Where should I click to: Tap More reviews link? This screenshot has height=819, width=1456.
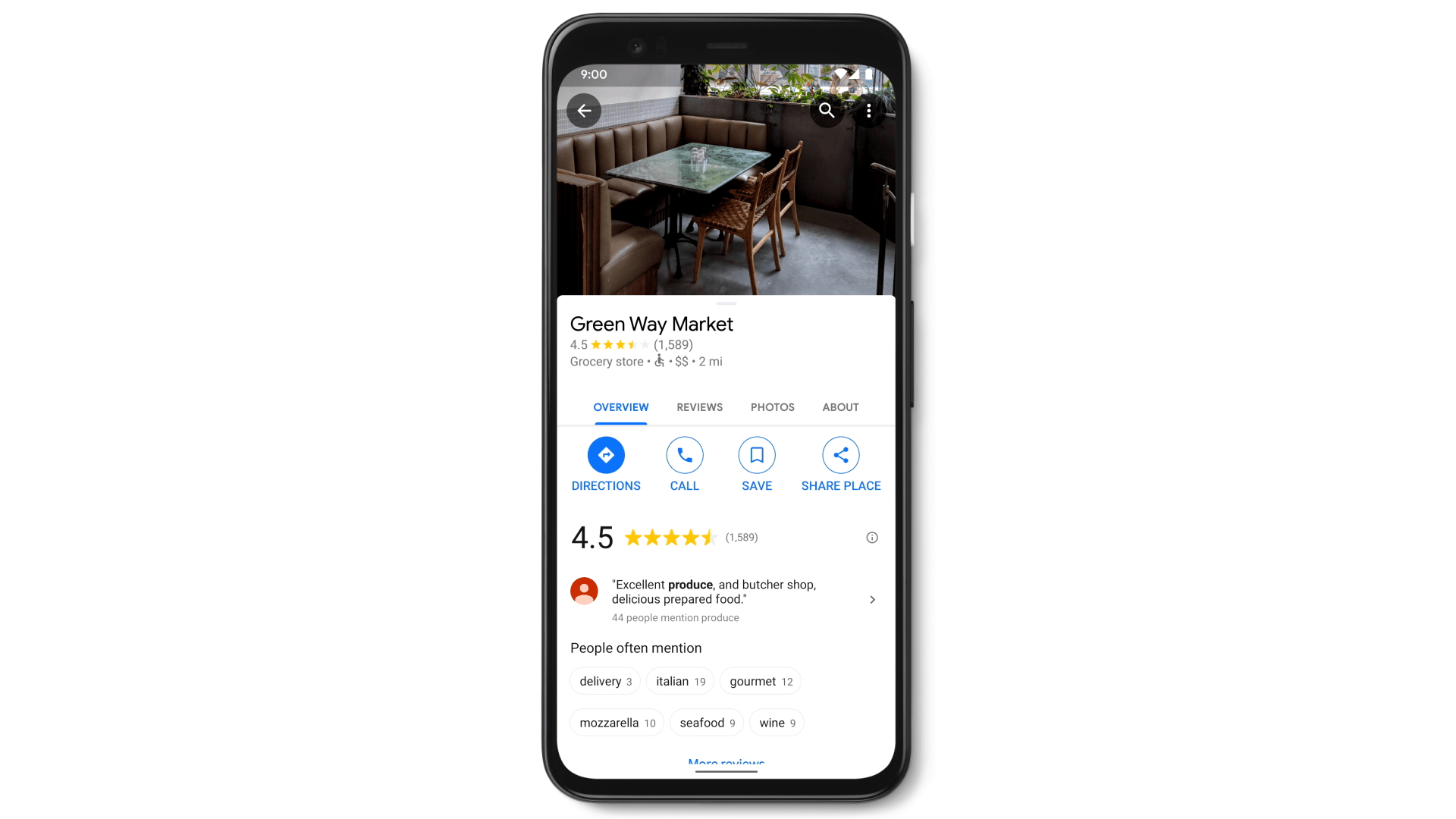point(727,763)
